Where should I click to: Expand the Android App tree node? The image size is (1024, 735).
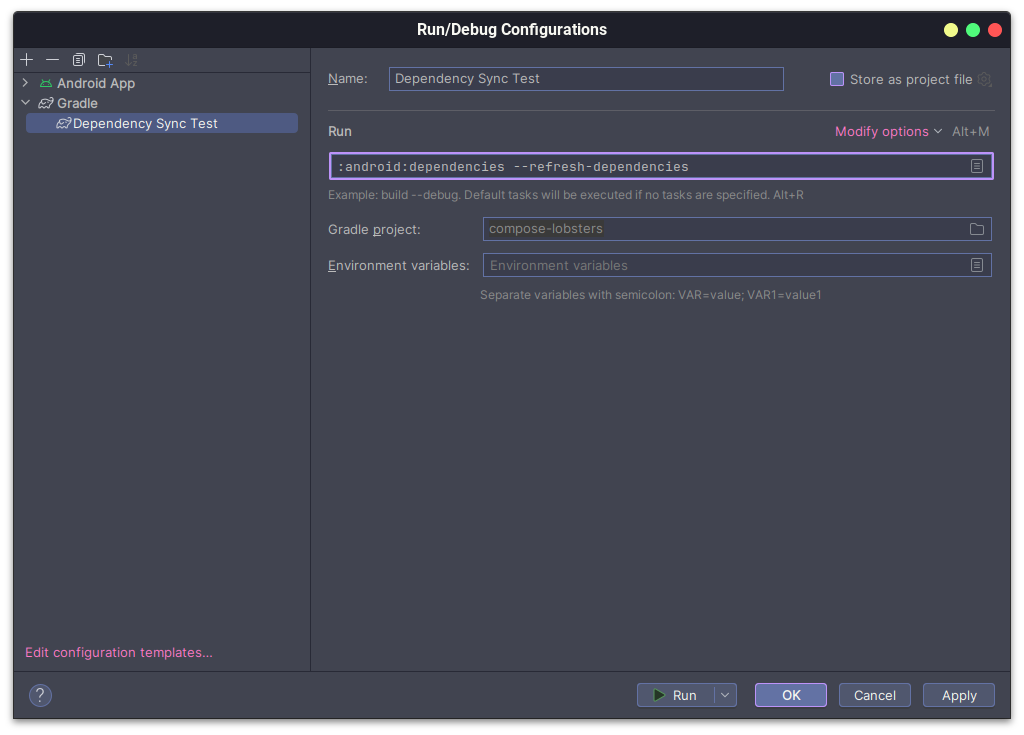(25, 83)
